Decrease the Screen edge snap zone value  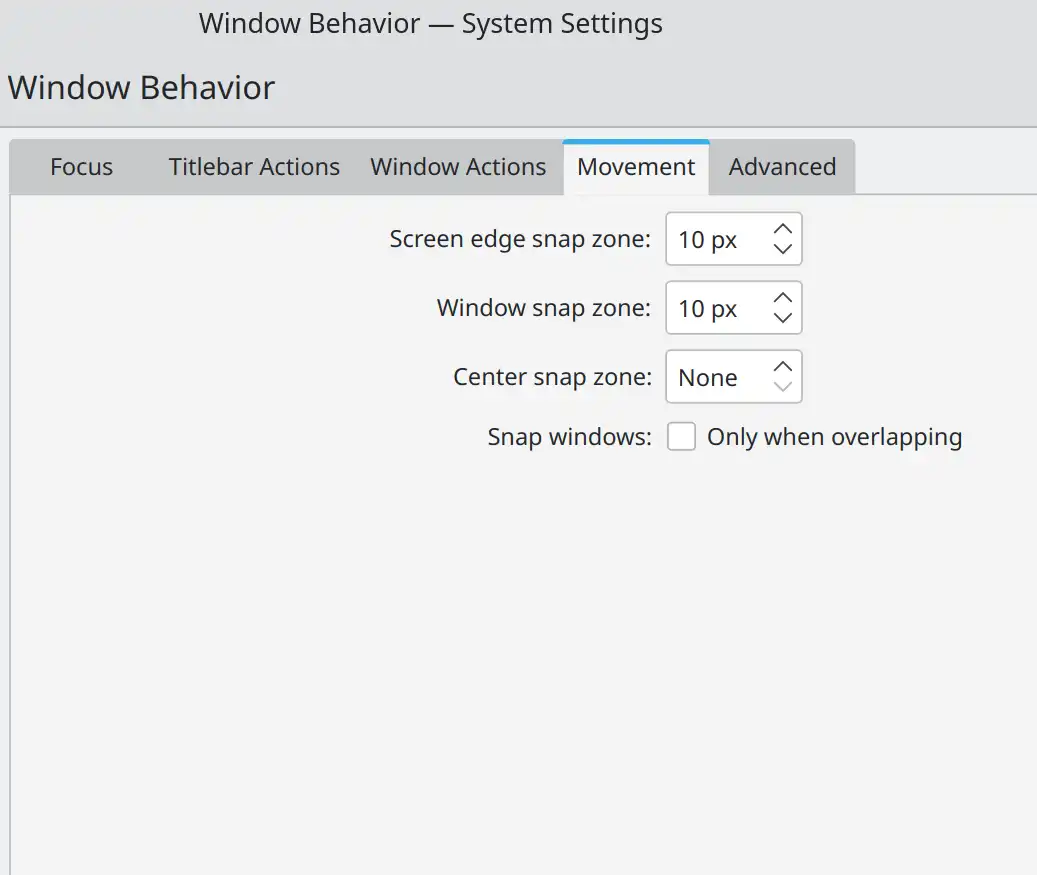tap(783, 249)
